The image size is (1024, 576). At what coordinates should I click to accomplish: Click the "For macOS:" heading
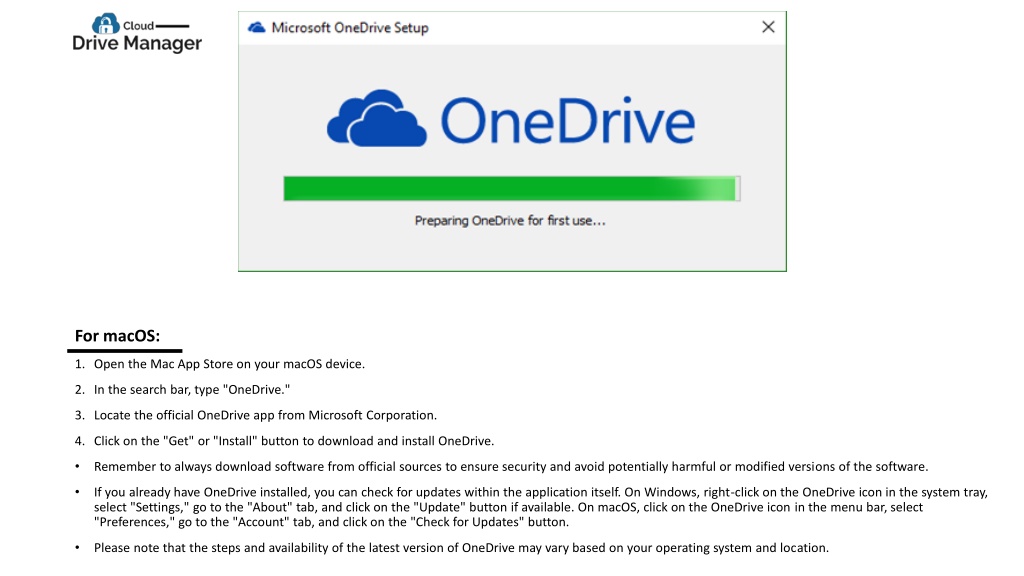tap(118, 336)
